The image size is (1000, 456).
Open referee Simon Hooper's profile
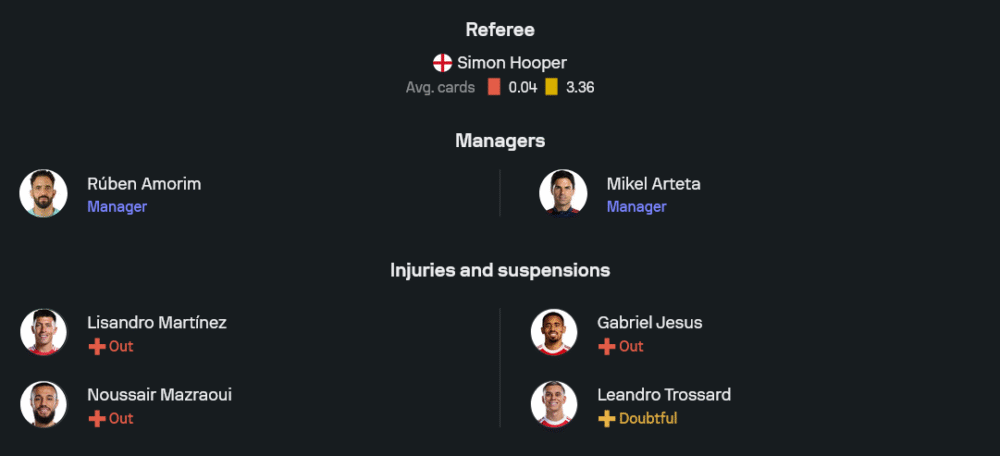(x=512, y=63)
